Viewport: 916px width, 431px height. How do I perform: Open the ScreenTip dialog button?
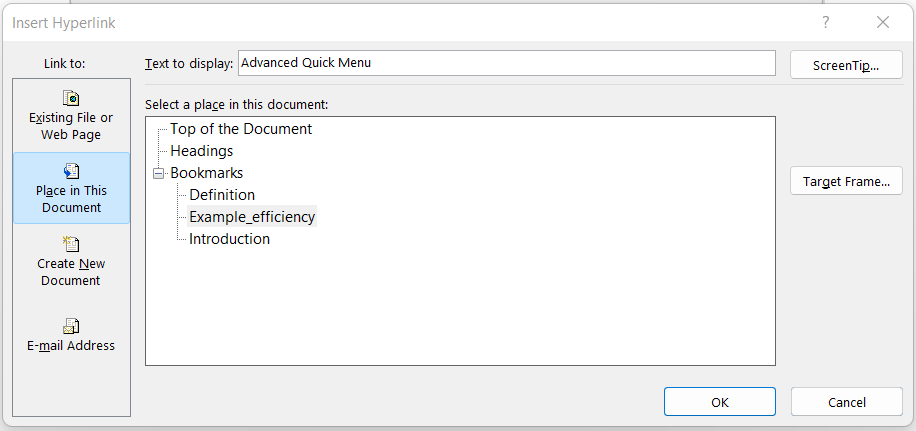846,65
